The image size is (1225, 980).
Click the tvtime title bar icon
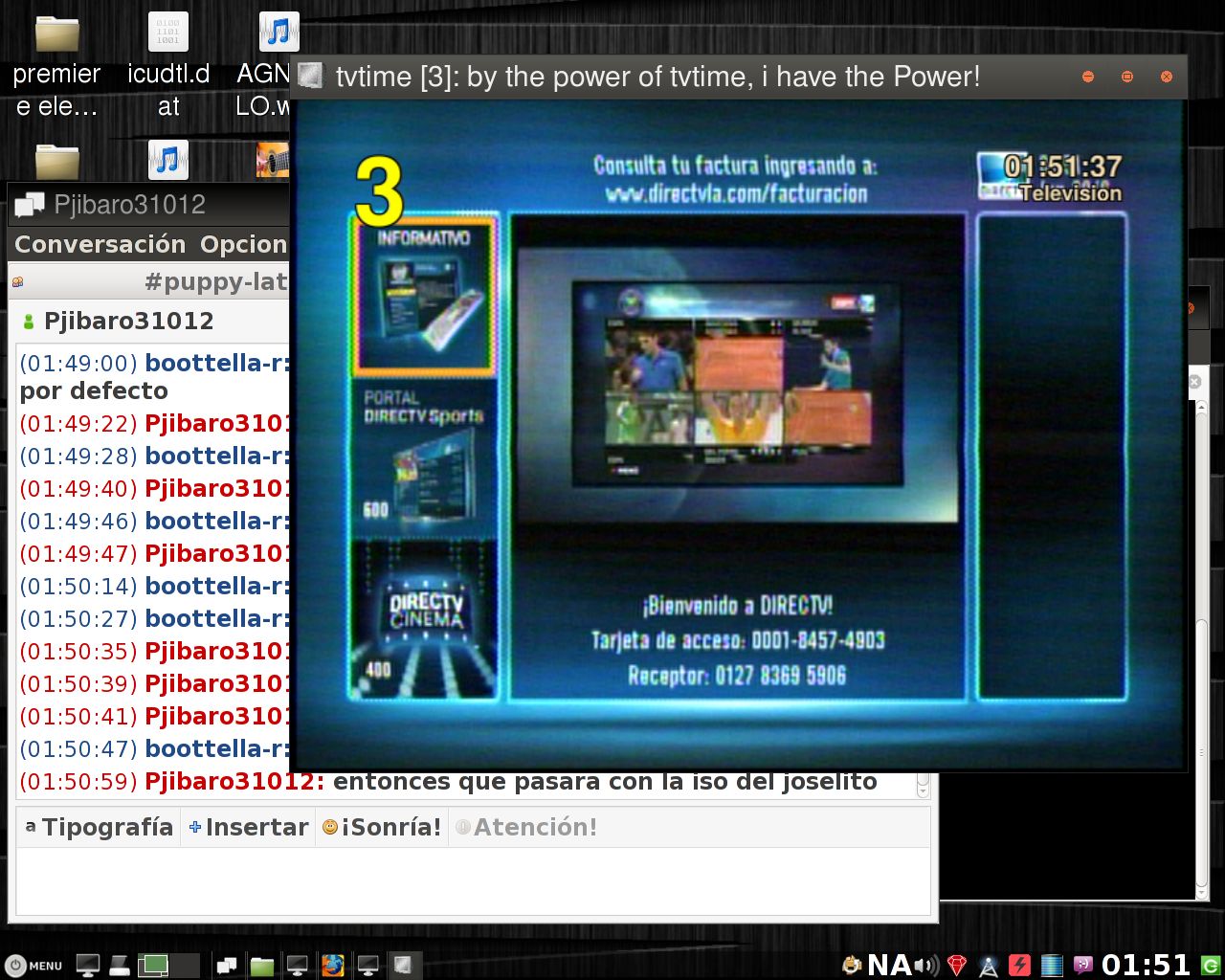click(x=310, y=76)
